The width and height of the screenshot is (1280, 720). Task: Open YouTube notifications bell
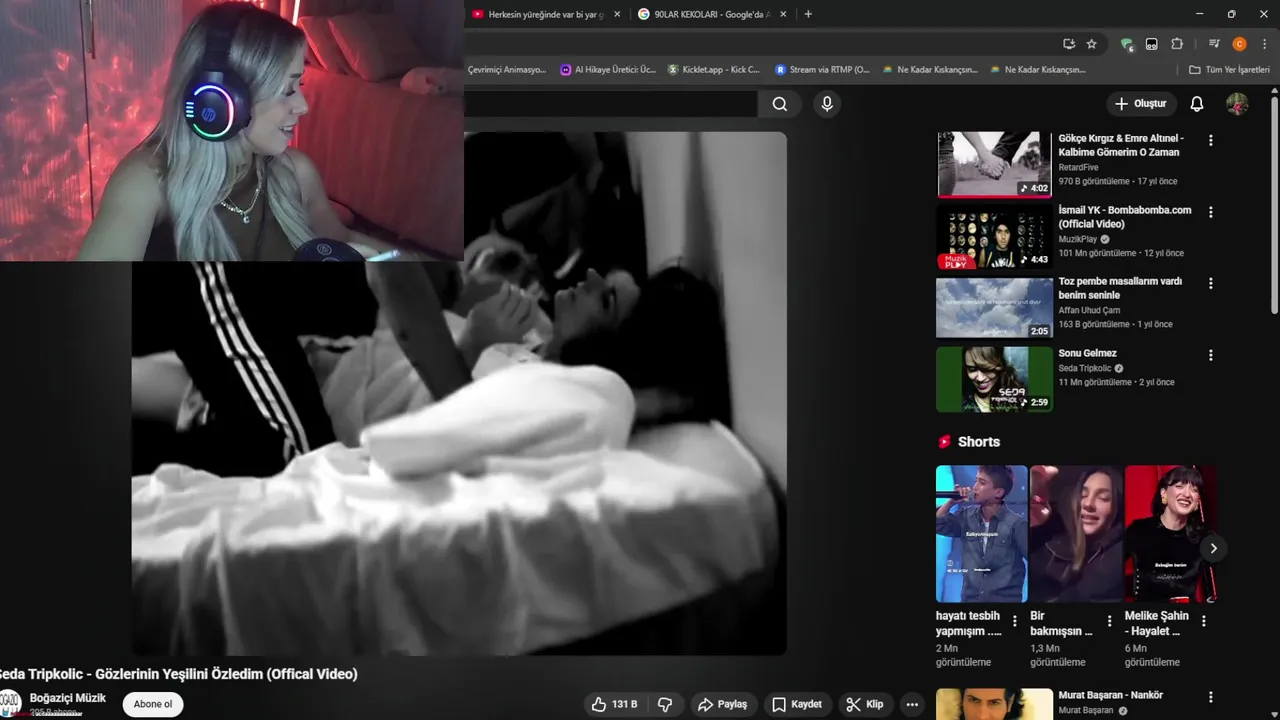click(1197, 104)
